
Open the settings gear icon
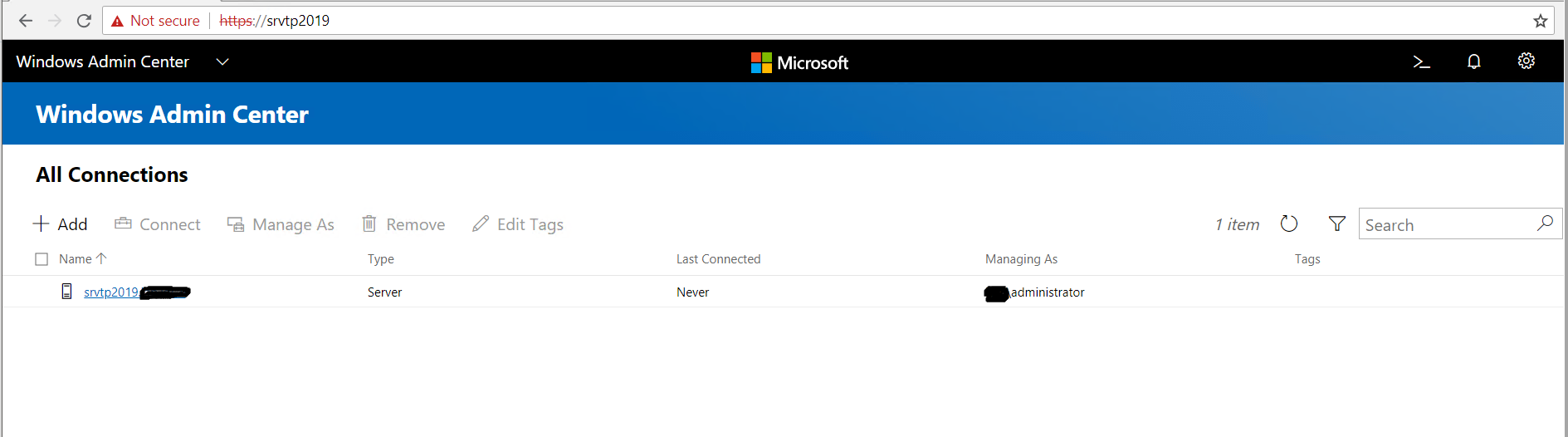click(1526, 61)
